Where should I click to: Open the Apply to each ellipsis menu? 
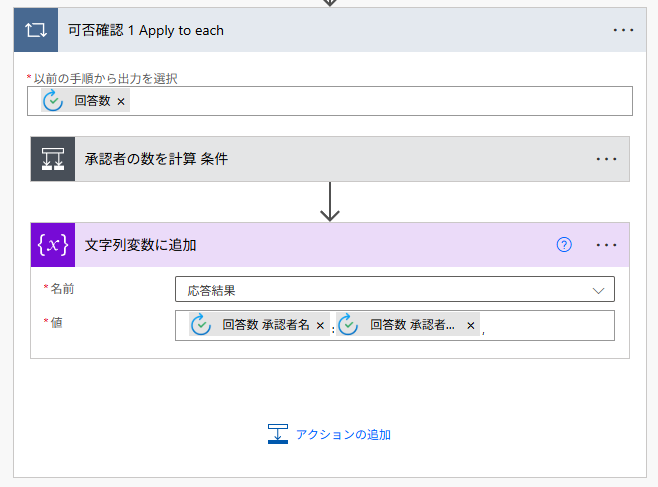623,30
